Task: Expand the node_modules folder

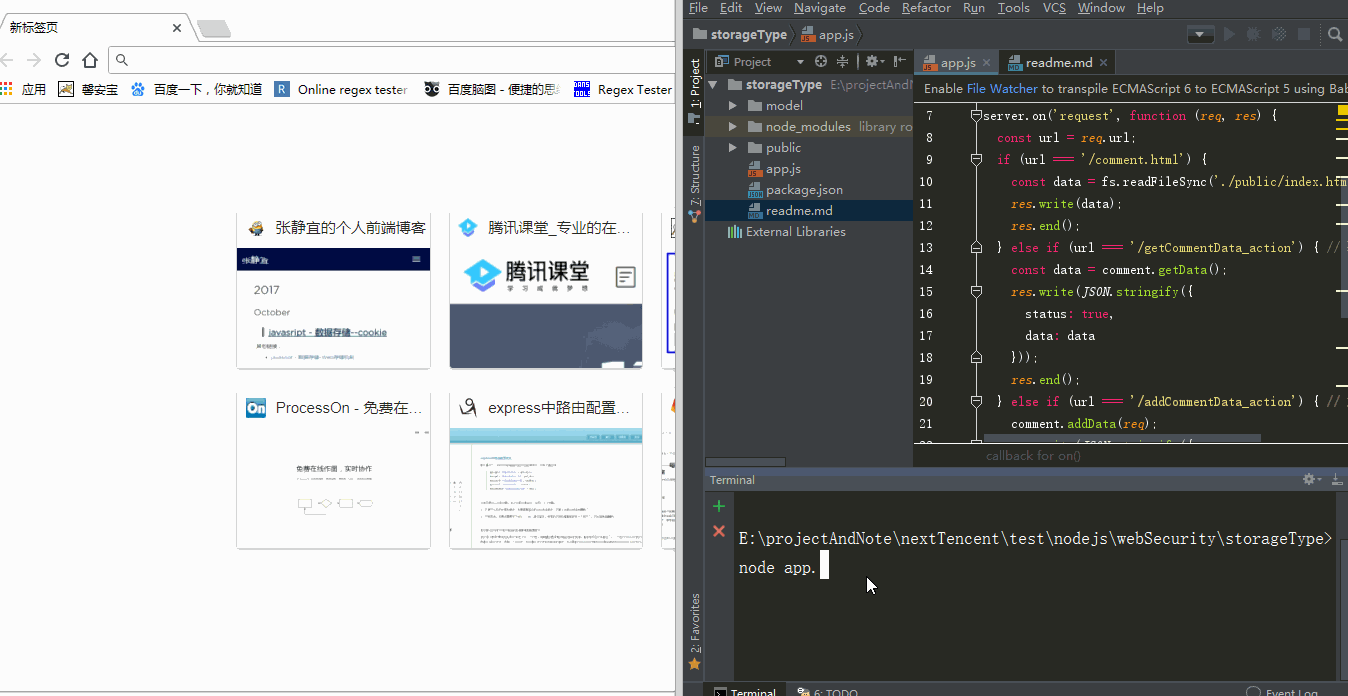Action: click(733, 127)
